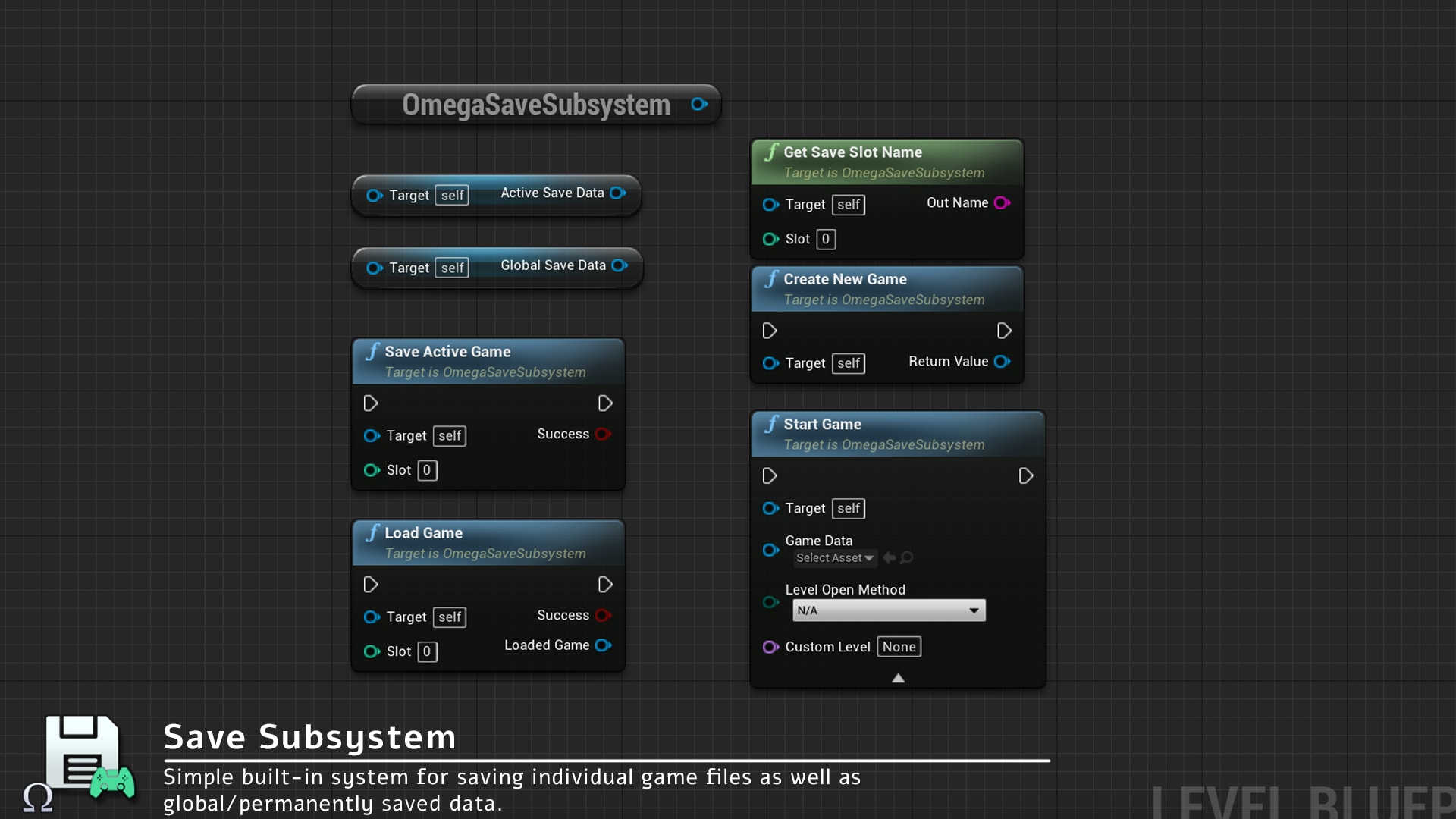1456x819 pixels.
Task: Click the execution output pin on Start Game
Action: 1026,475
